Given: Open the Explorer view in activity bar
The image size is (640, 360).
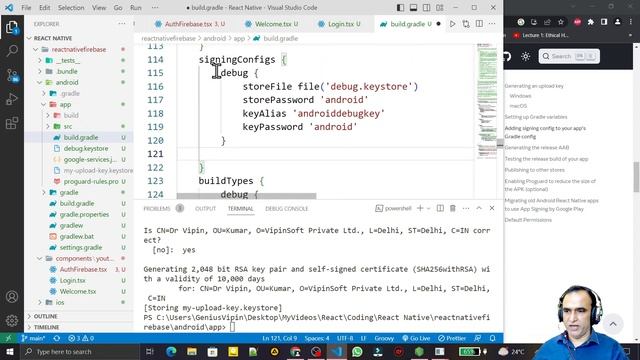Looking at the screenshot, I should pyautogui.click(x=12, y=27).
